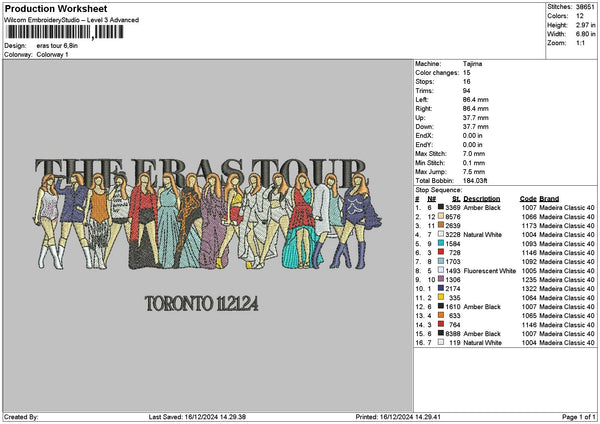Click 'Amber Black' in stop sequence row 1

[x=482, y=207]
